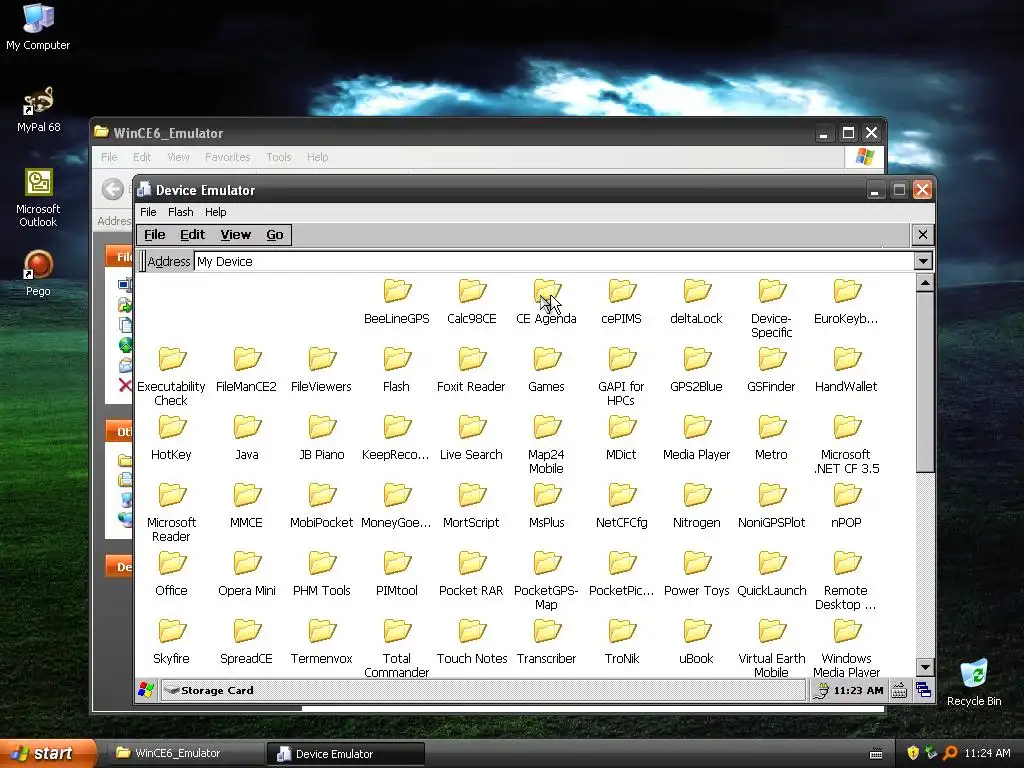The height and width of the screenshot is (768, 1024).
Task: Select the Executability Check folder
Action: pyautogui.click(x=171, y=377)
